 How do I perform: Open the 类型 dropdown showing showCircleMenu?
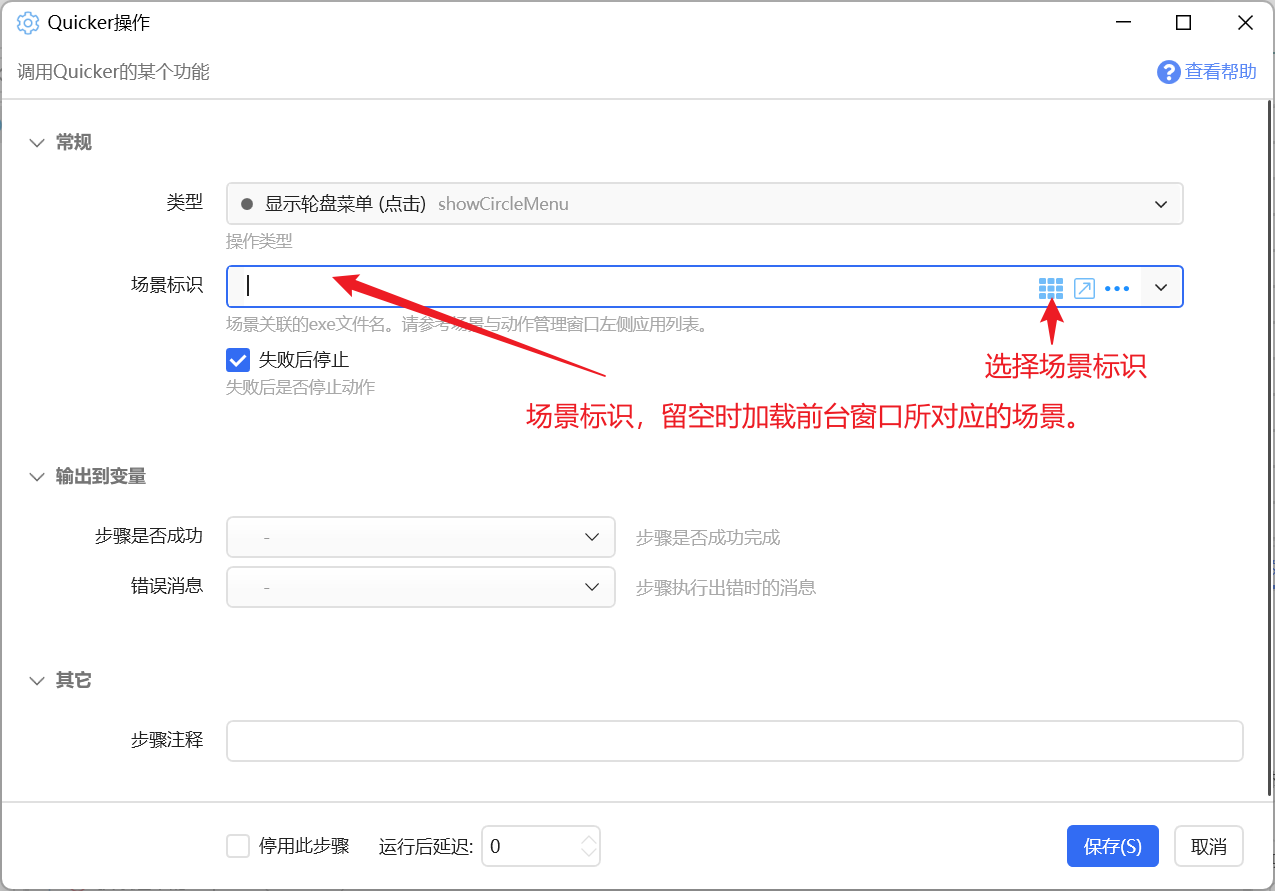705,204
